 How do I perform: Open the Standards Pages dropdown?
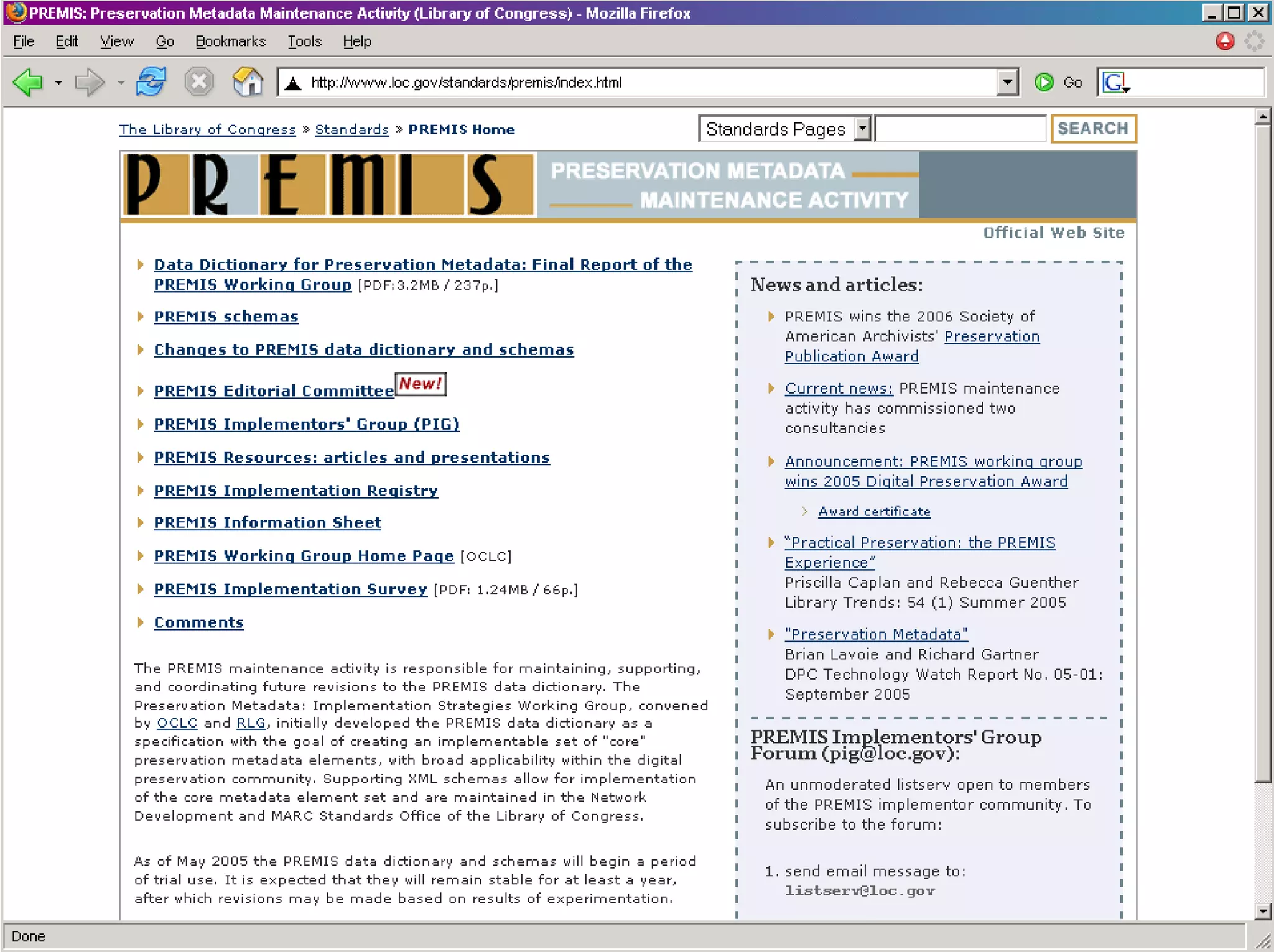(784, 129)
